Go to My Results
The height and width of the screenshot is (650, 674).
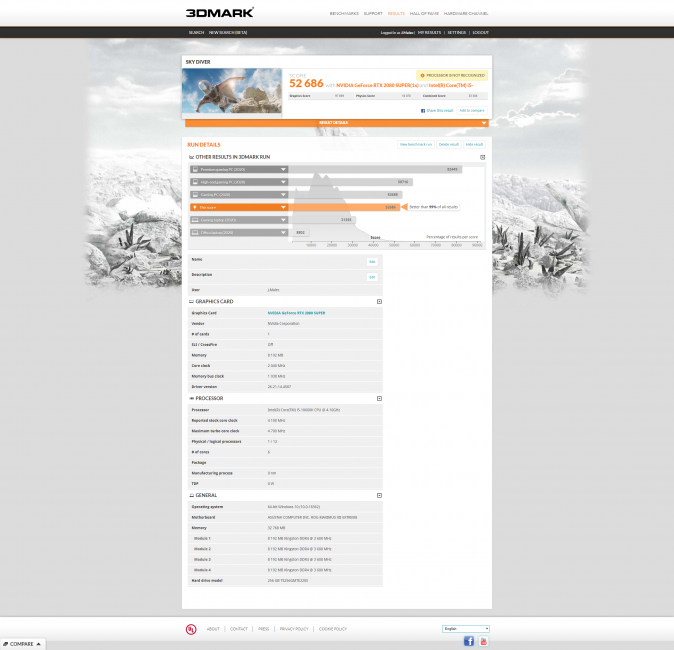point(429,33)
